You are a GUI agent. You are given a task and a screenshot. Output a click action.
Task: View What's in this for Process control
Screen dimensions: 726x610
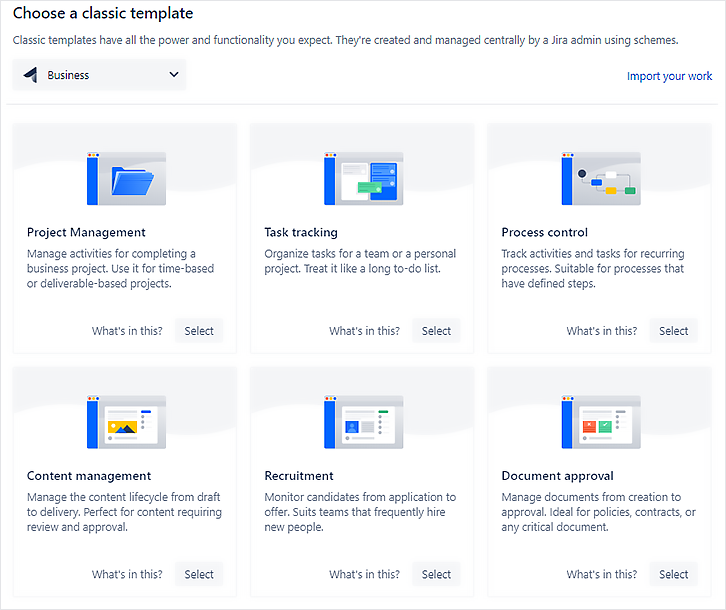(x=601, y=331)
